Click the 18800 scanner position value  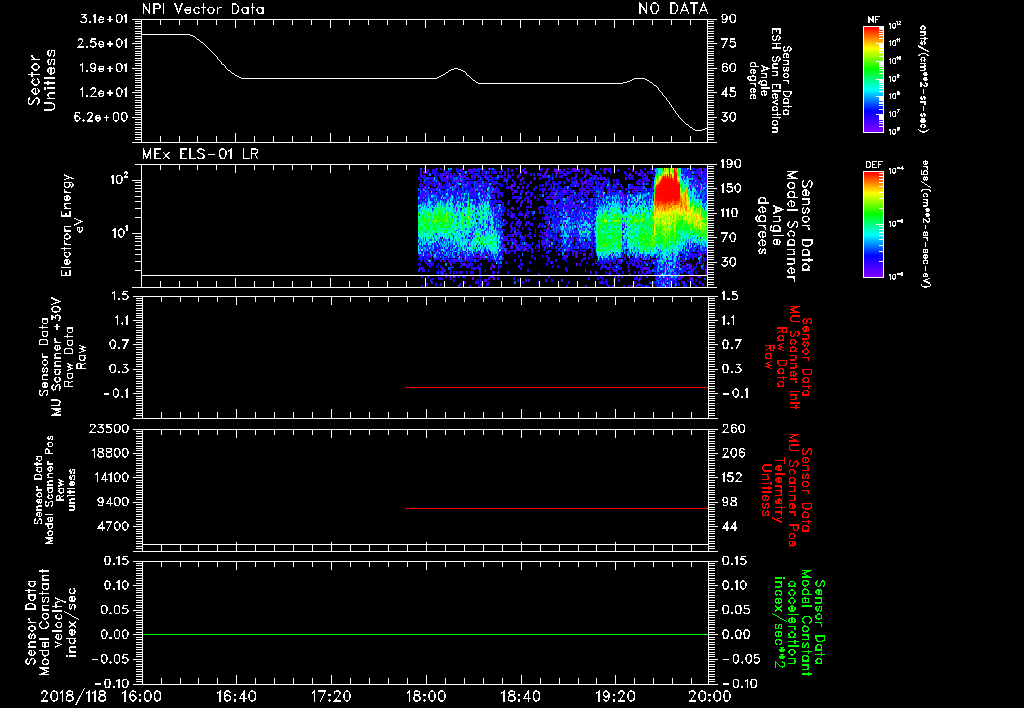click(108, 453)
